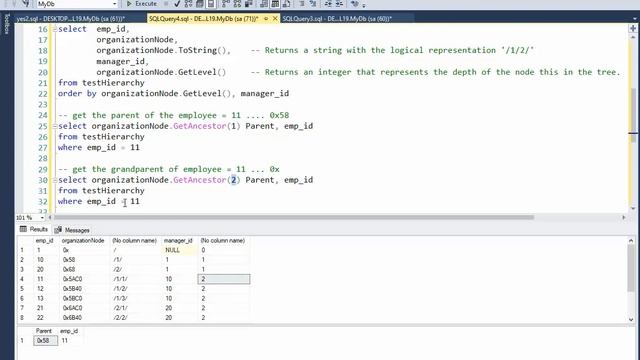This screenshot has height=360, width=640.
Task: Collapse the select block at line 25
Action: tap(54, 126)
